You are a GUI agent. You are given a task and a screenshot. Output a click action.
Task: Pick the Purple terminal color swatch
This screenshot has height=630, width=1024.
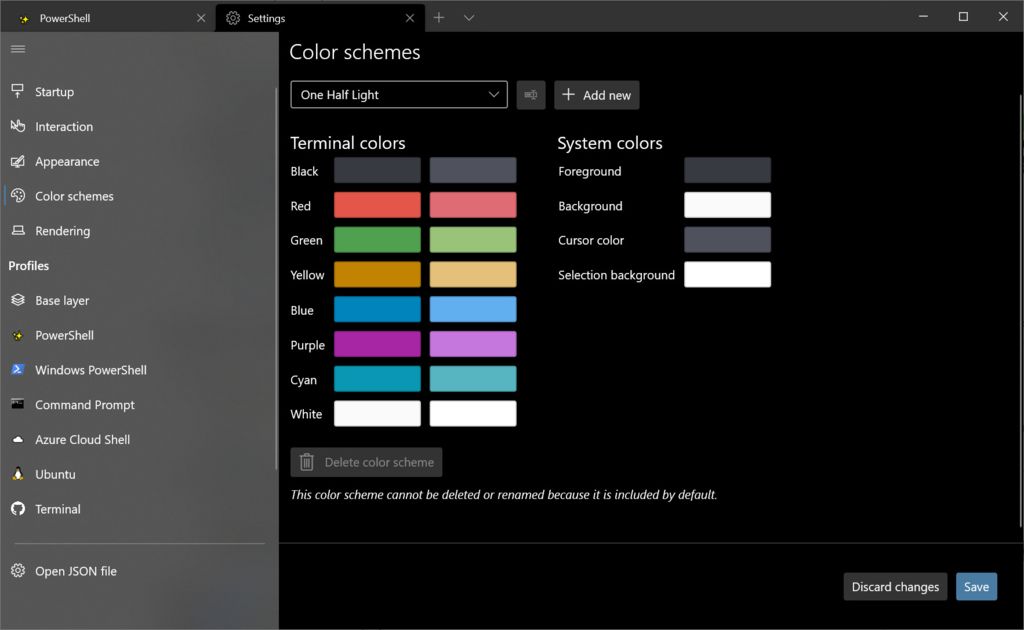click(377, 344)
